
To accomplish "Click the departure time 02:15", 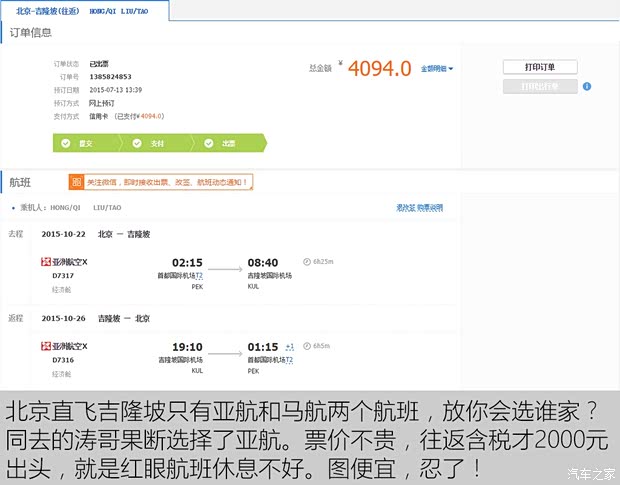I will [x=187, y=263].
